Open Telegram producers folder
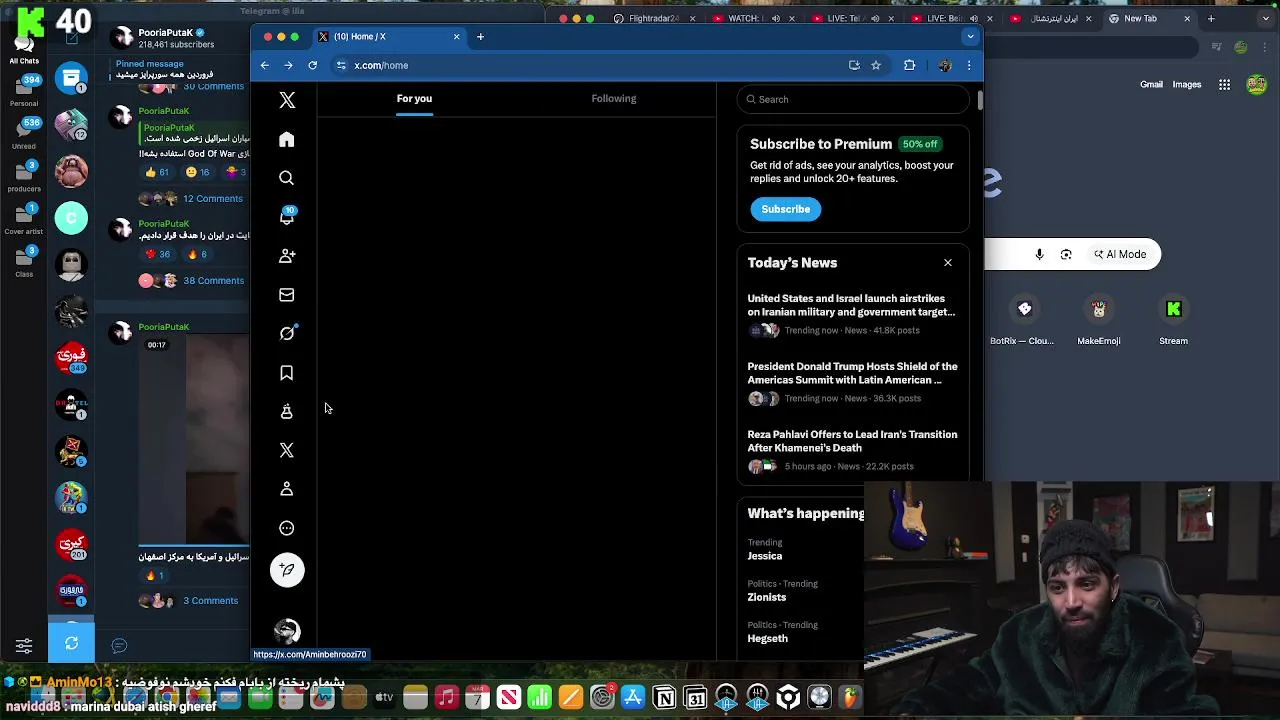Viewport: 1280px width, 720px height. click(24, 175)
